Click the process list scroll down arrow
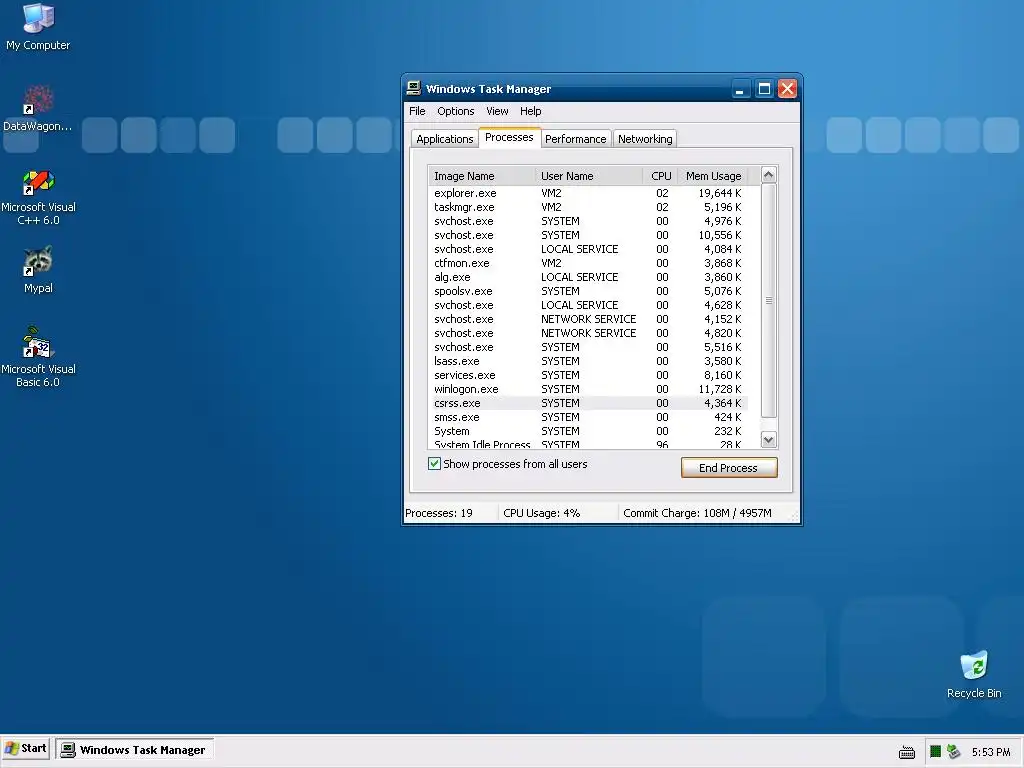 coord(769,440)
